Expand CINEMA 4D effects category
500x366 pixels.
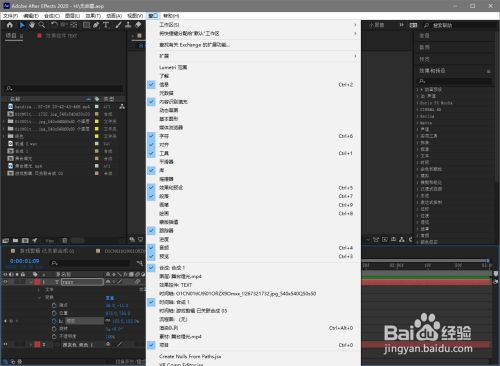click(x=417, y=110)
